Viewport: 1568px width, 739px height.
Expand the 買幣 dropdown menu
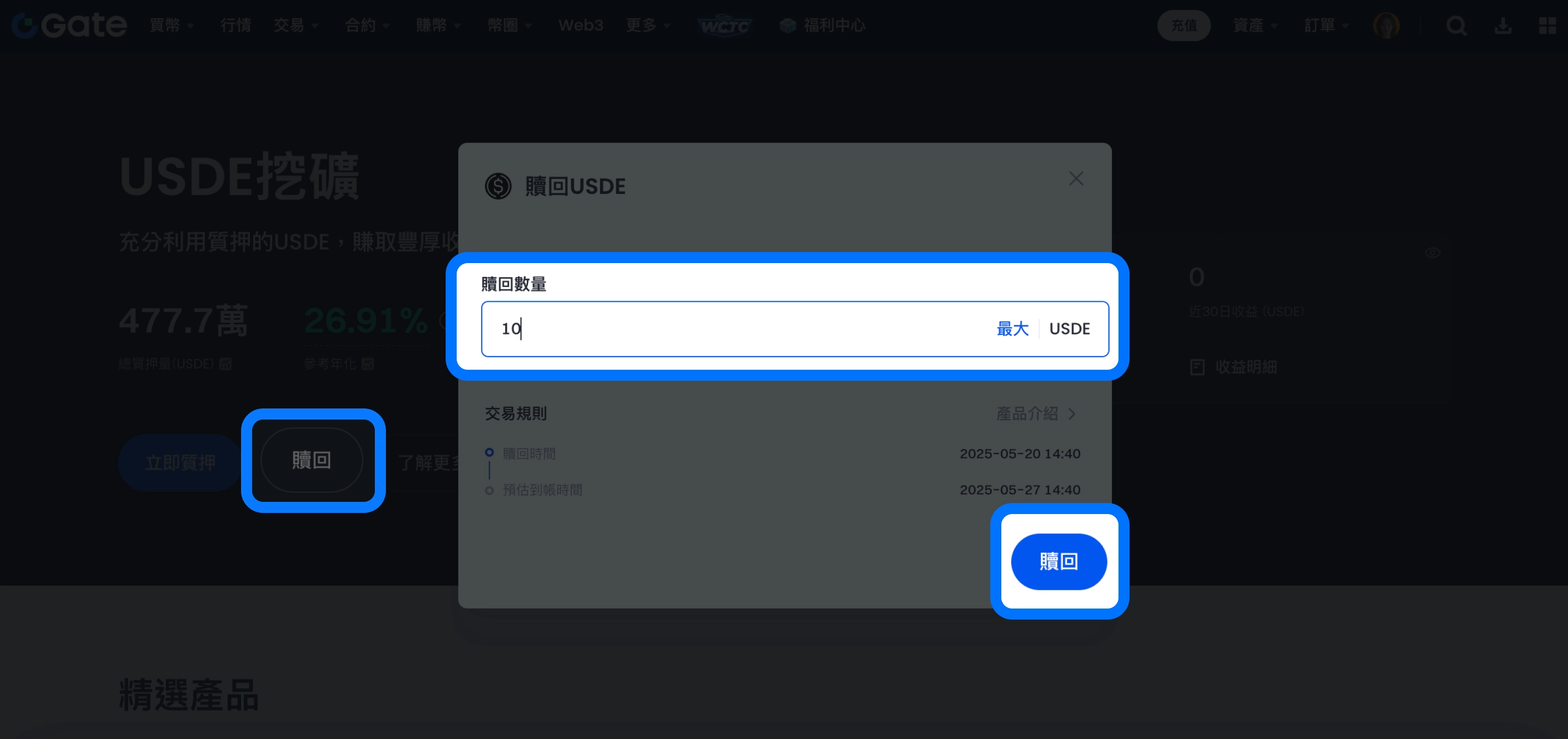171,25
